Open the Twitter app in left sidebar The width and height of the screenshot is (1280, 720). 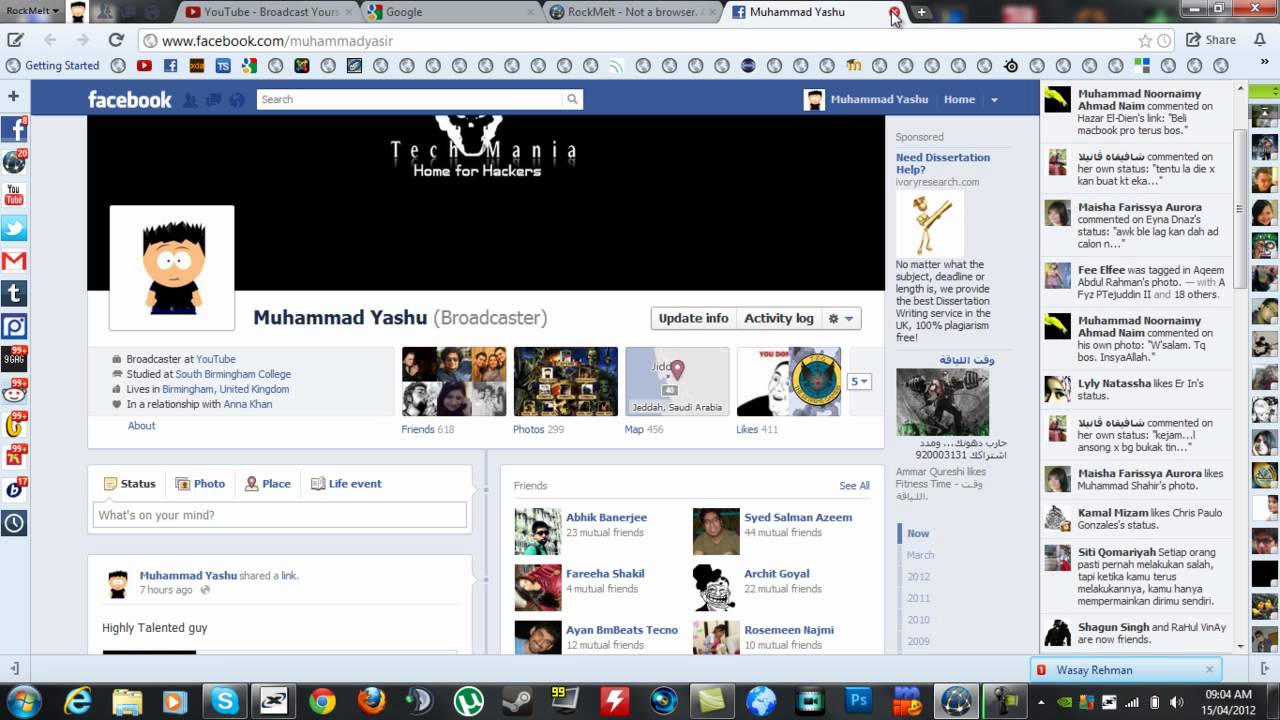(14, 228)
